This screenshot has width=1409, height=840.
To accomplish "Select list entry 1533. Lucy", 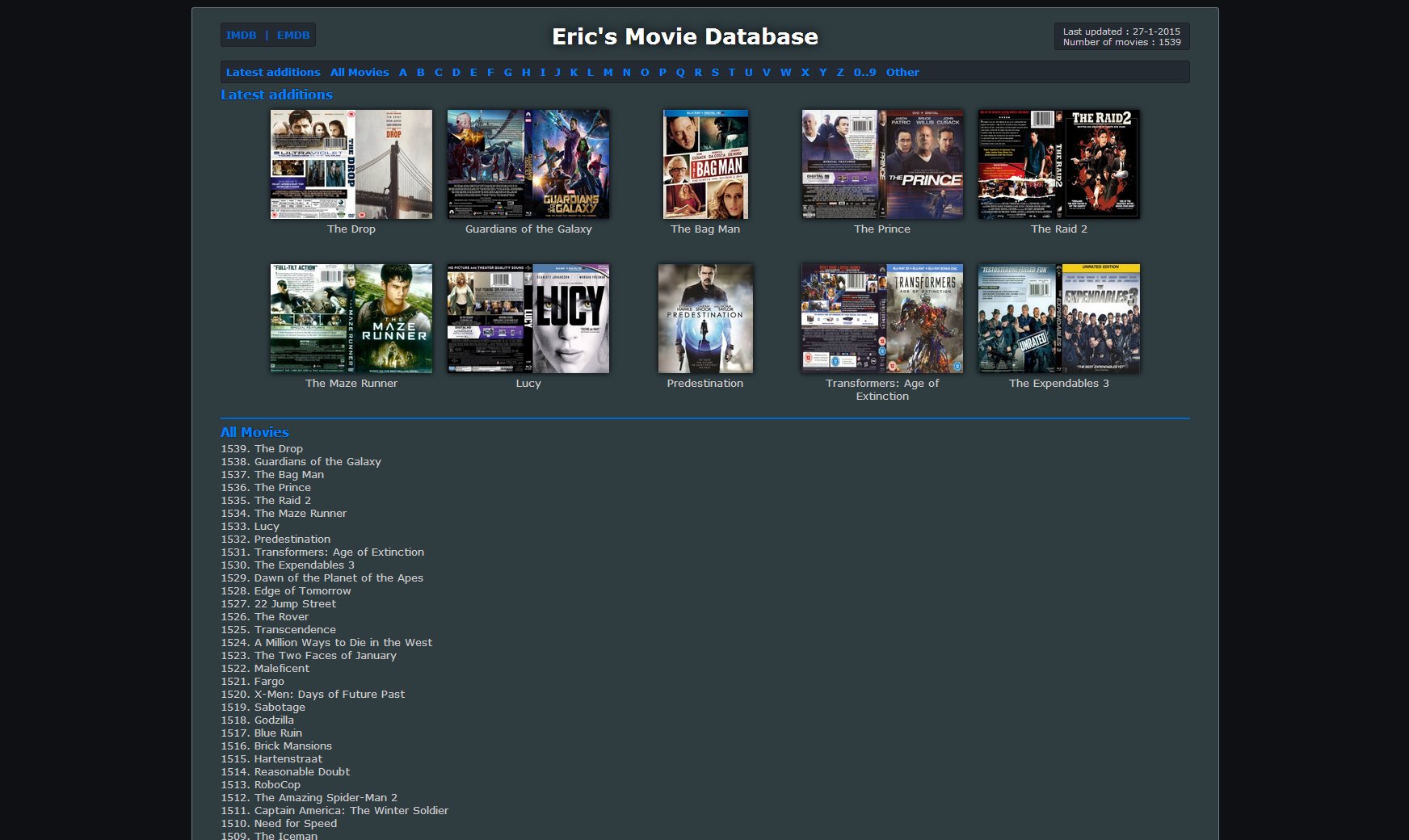I will [x=250, y=527].
